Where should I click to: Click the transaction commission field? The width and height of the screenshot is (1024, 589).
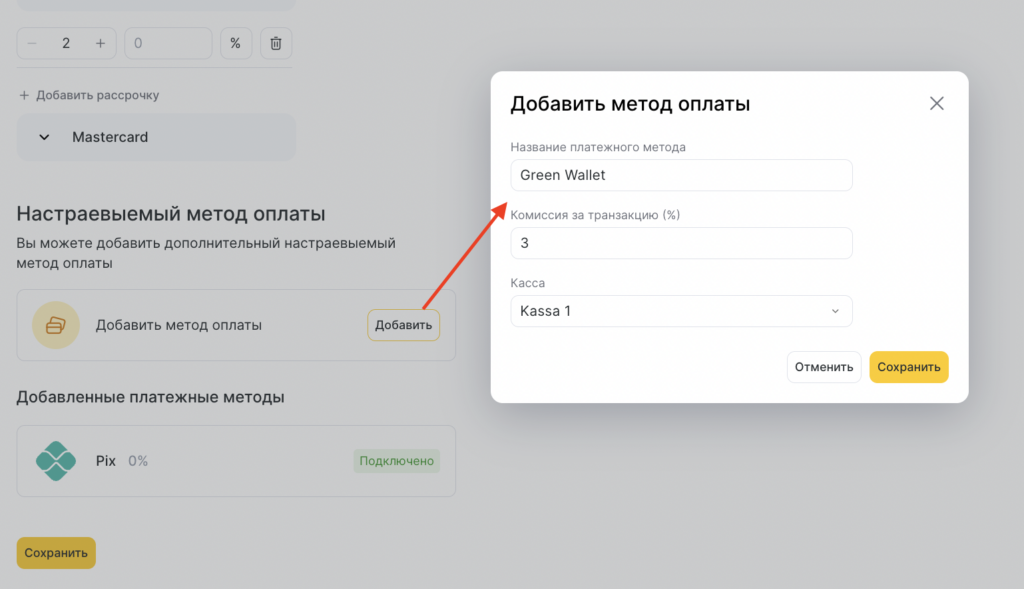pos(680,243)
